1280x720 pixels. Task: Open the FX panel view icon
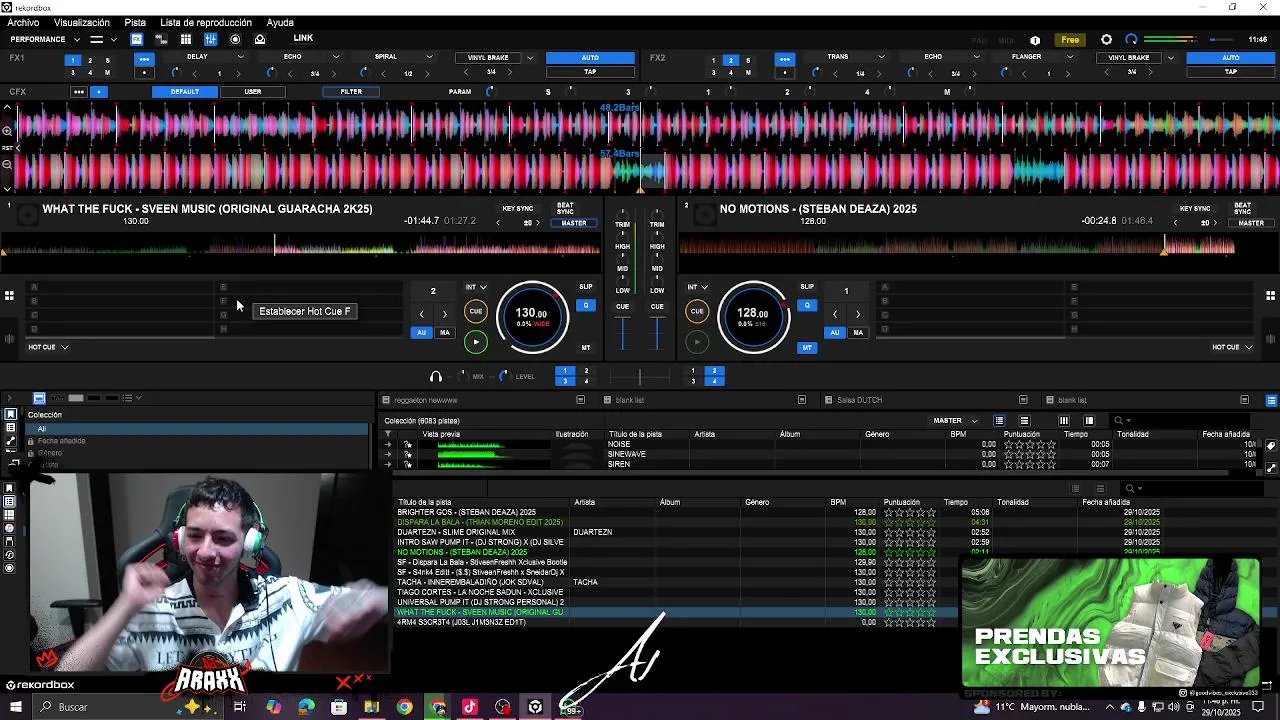(136, 40)
